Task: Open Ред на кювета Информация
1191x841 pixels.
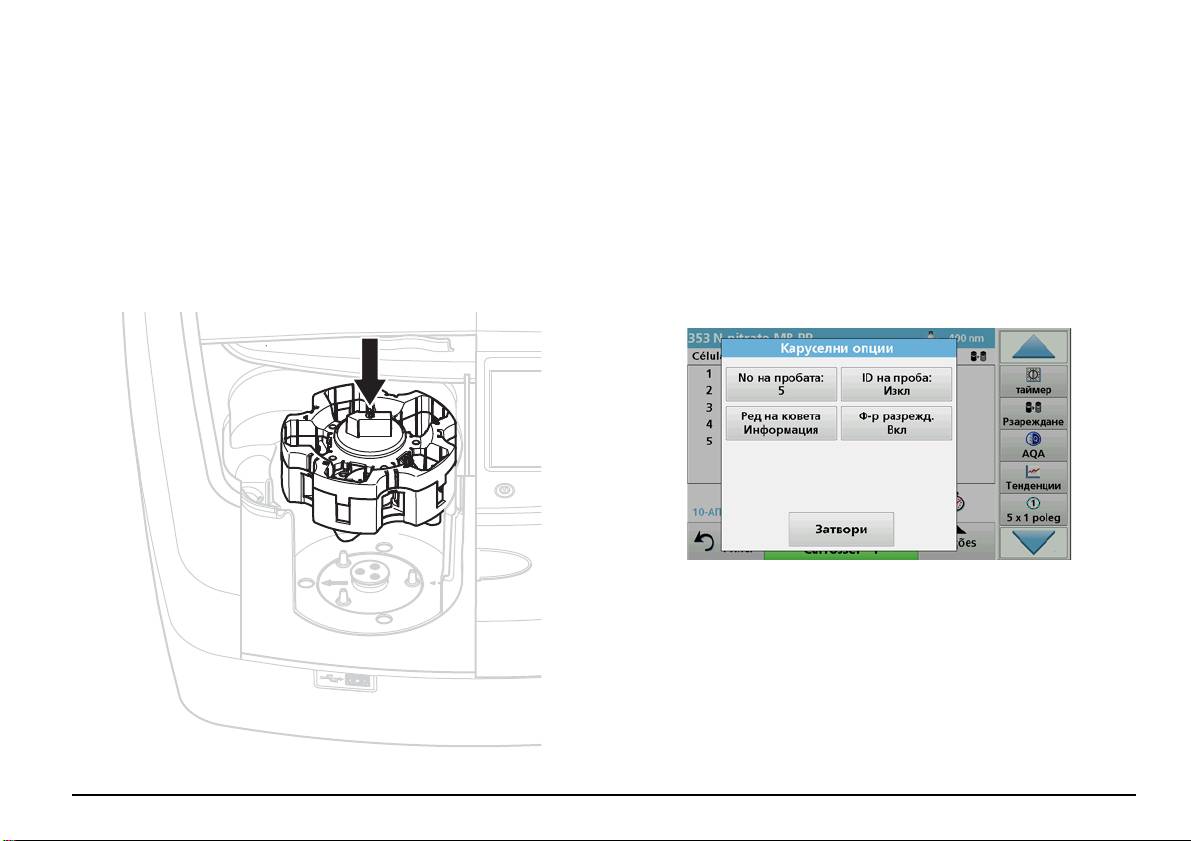Action: point(781,424)
